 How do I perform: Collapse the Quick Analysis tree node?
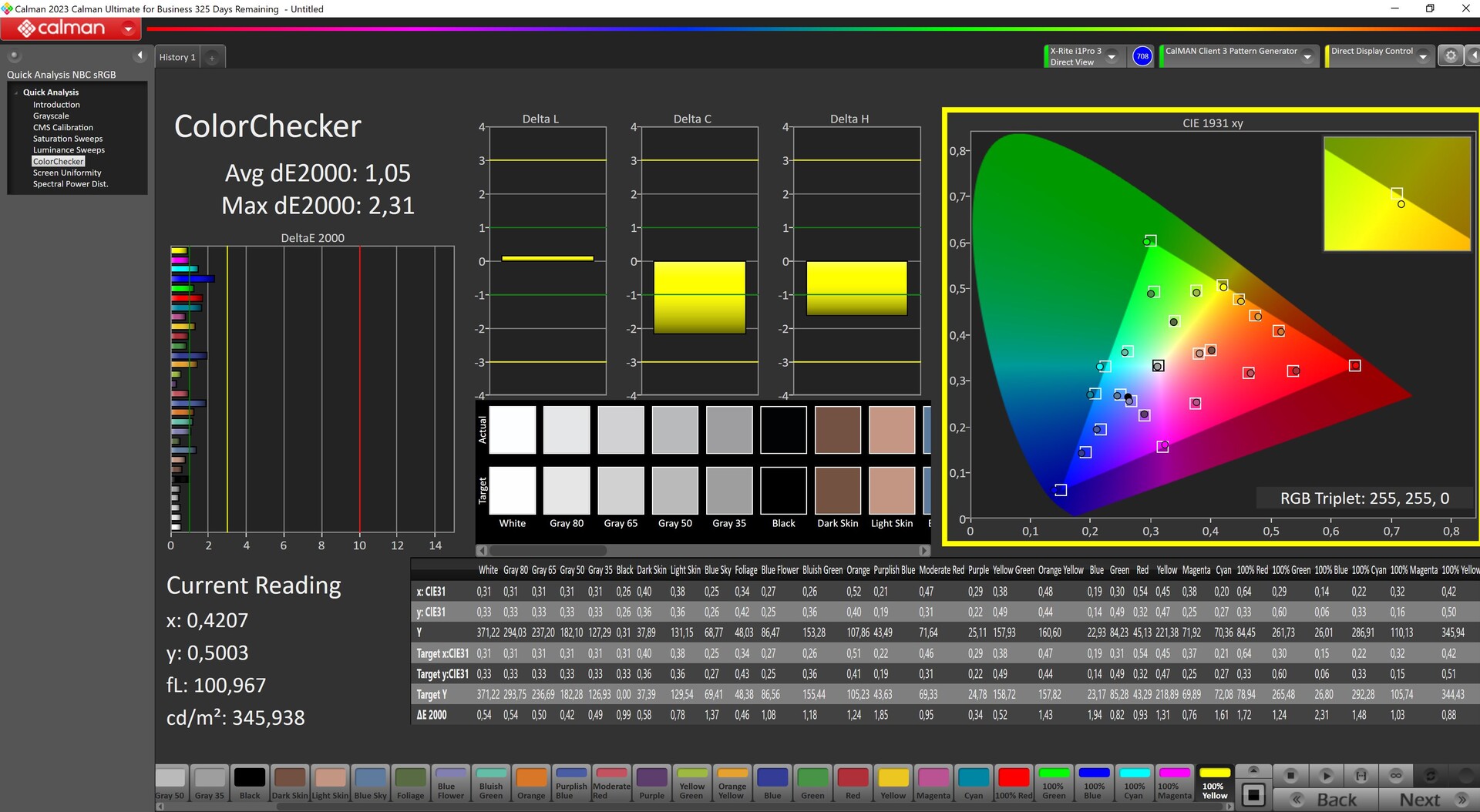(15, 92)
